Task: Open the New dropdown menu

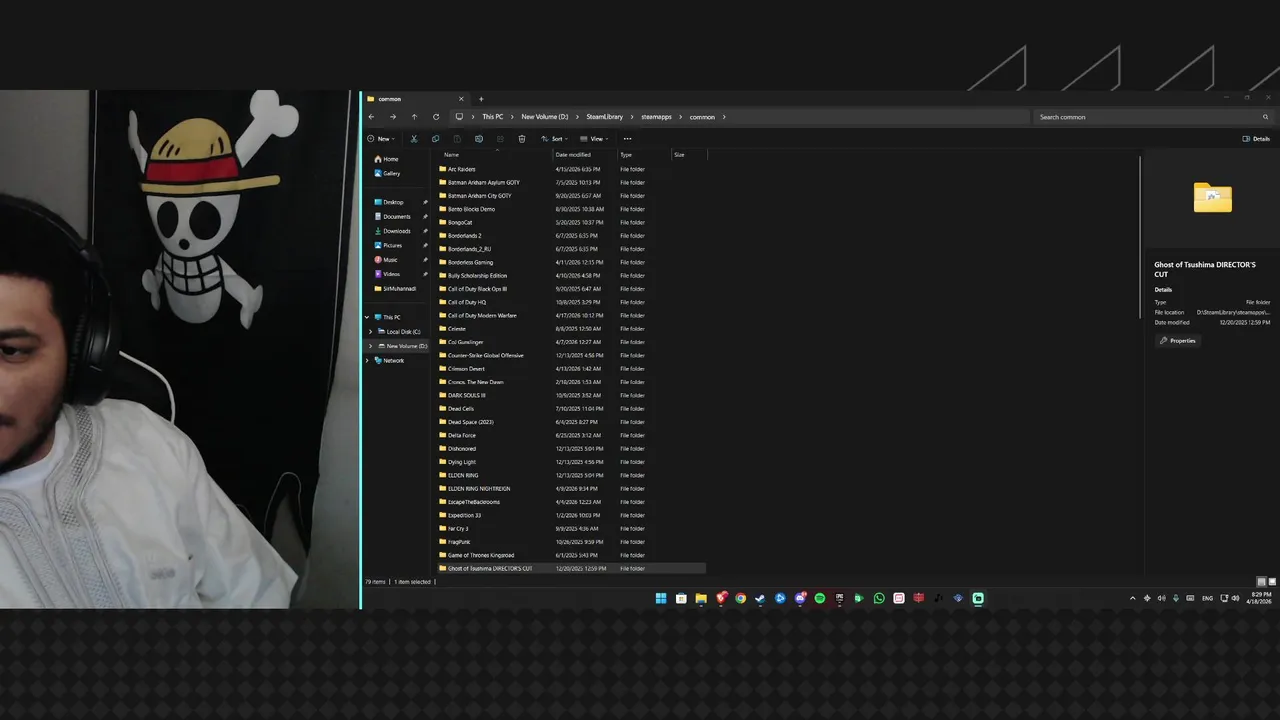Action: point(381,139)
